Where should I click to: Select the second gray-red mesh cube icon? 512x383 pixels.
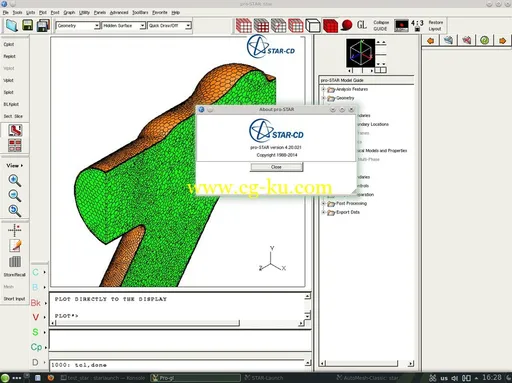coord(261,25)
